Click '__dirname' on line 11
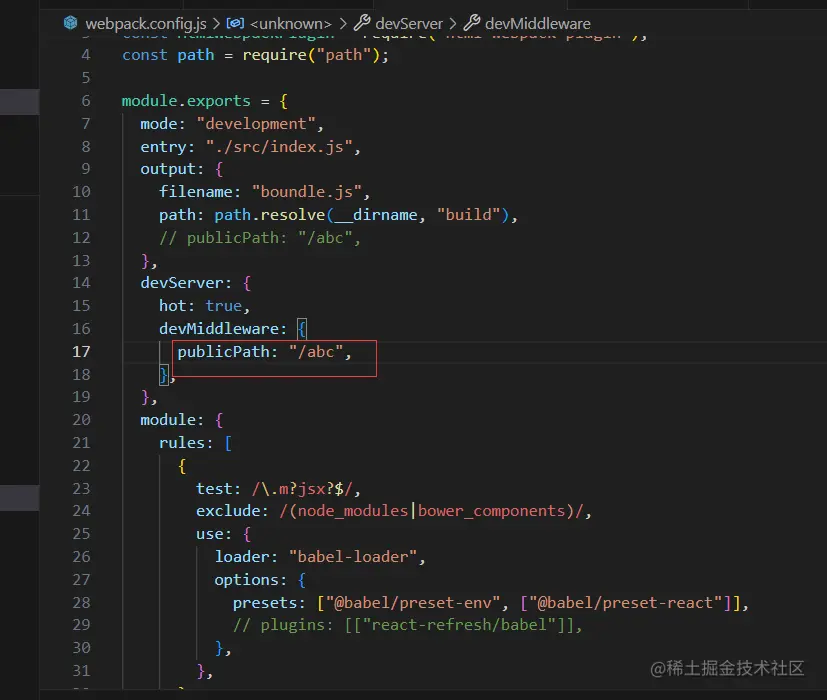The width and height of the screenshot is (827, 700). tap(376, 215)
